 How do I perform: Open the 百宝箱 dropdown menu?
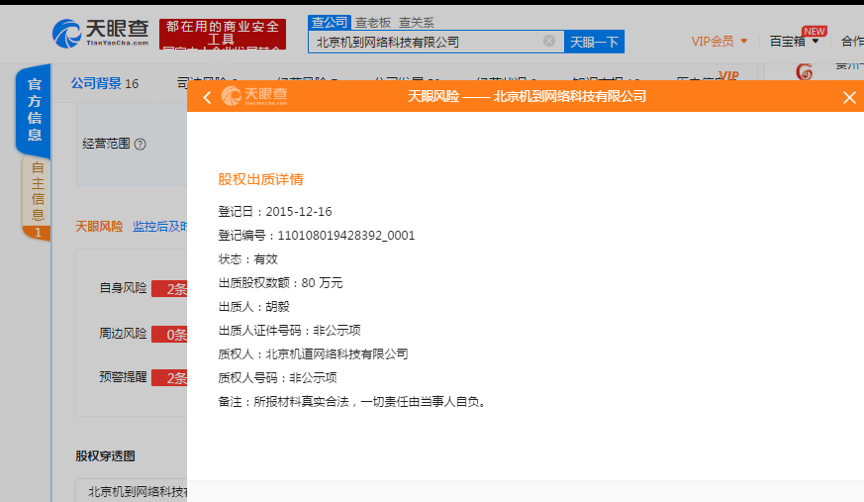tap(794, 41)
